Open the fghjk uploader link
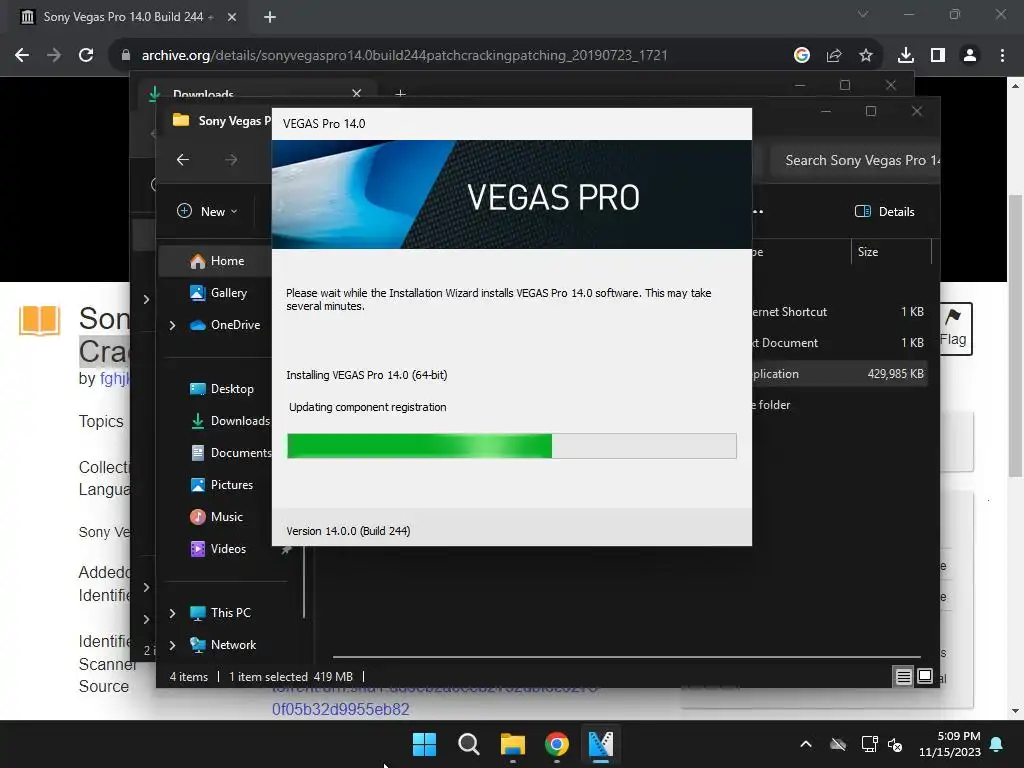 115,378
